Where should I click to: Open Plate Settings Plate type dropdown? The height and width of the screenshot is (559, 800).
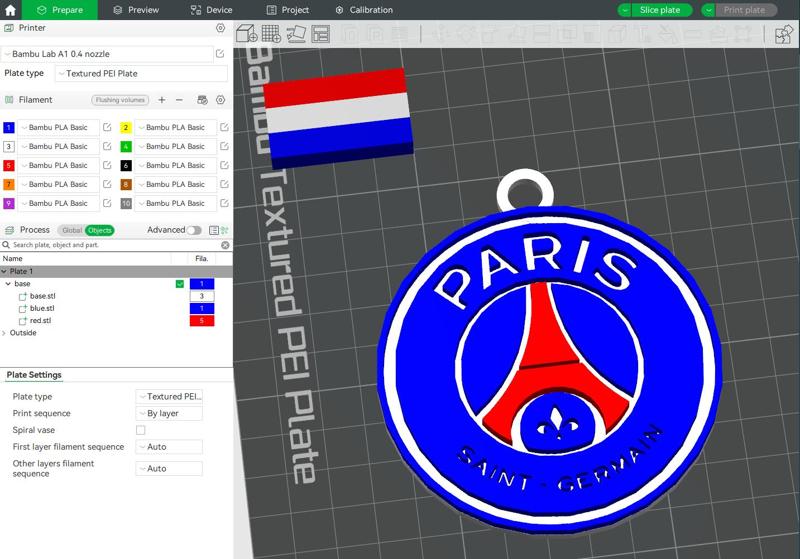(169, 396)
